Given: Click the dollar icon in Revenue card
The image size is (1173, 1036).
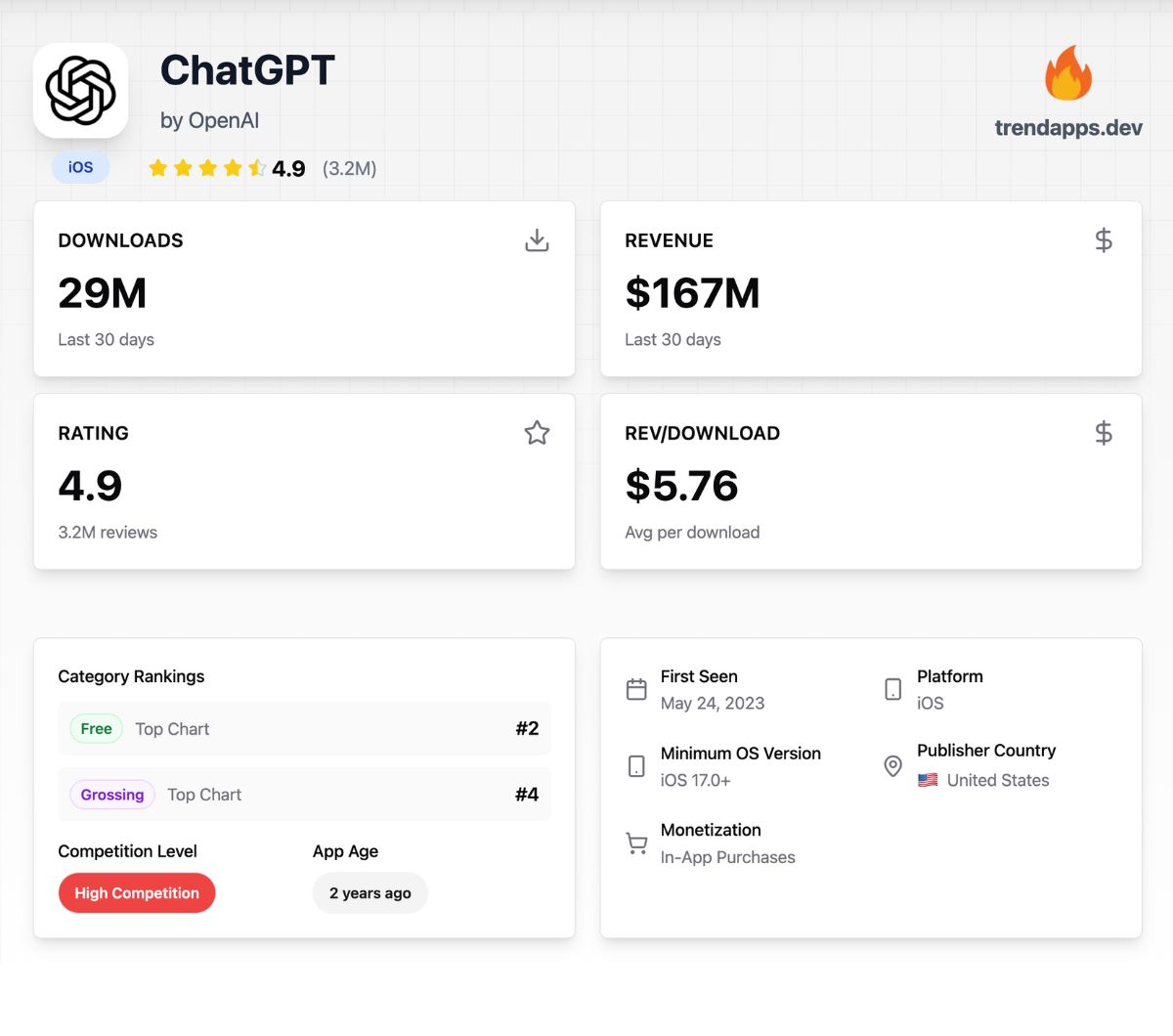Looking at the screenshot, I should coord(1104,240).
